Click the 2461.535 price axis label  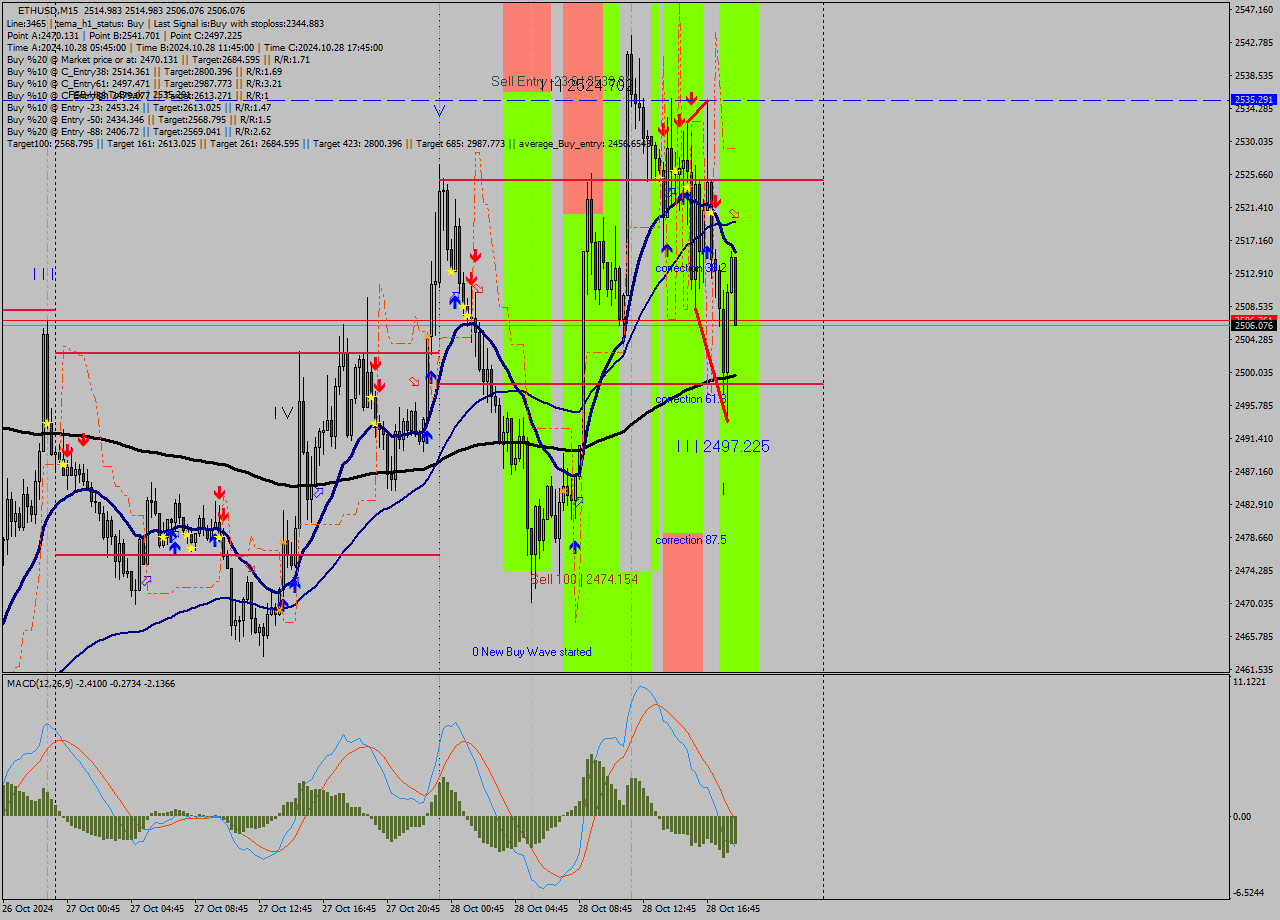pos(1254,669)
